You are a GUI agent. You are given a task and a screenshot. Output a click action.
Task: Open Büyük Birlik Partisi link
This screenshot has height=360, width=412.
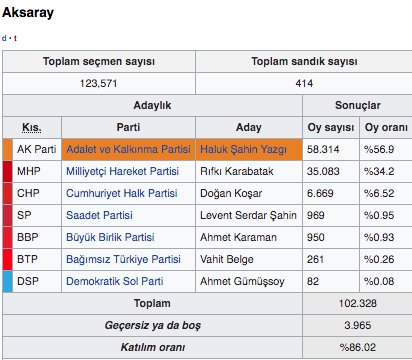[x=110, y=237]
